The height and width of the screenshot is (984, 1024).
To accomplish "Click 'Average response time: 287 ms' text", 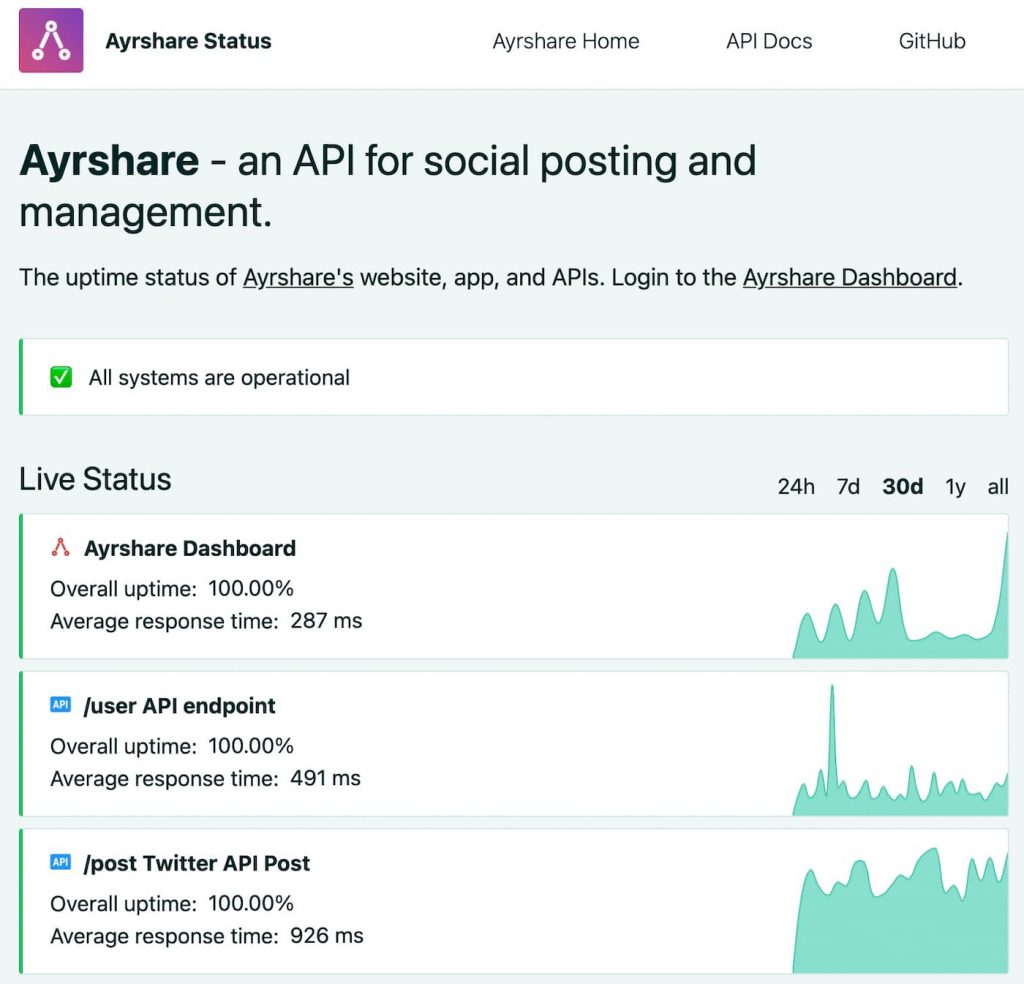I will tap(206, 620).
